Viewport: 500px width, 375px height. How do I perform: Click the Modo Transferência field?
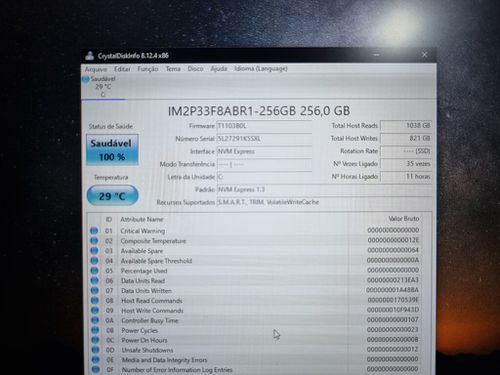pyautogui.click(x=264, y=164)
